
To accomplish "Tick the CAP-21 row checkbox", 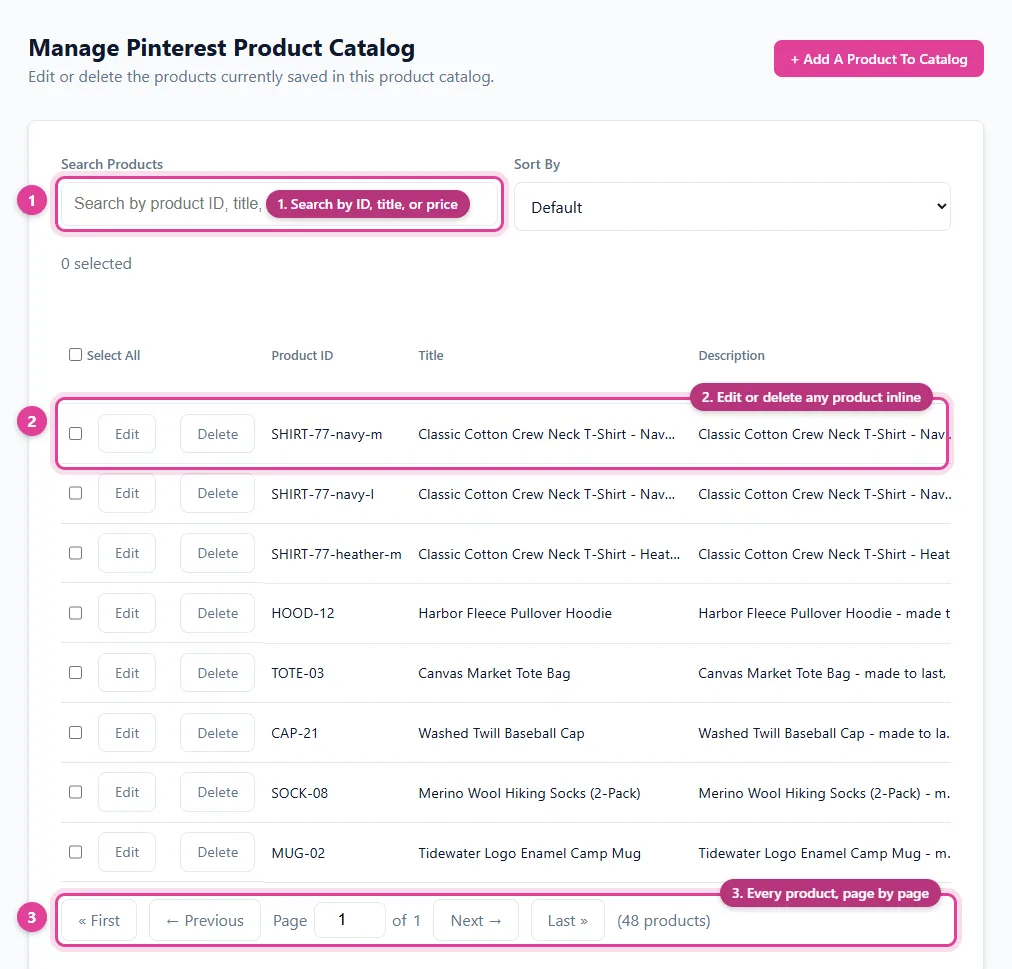I will point(76,733).
